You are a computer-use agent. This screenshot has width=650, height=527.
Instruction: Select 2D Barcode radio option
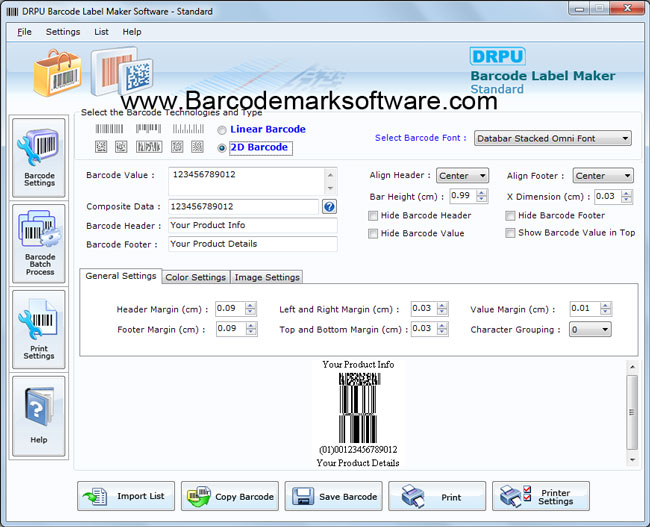pyautogui.click(x=222, y=148)
